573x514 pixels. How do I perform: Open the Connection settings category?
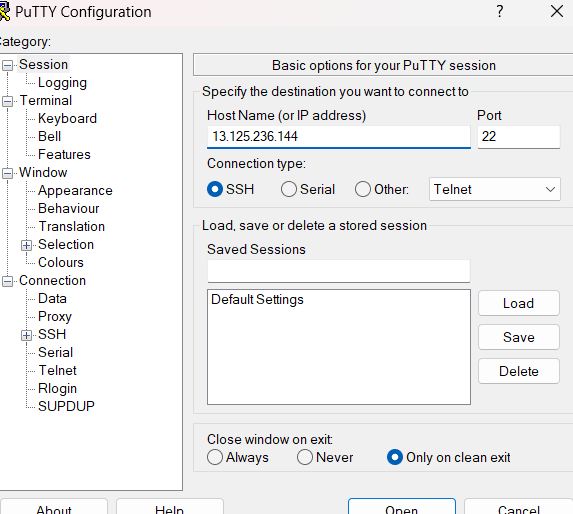(53, 280)
